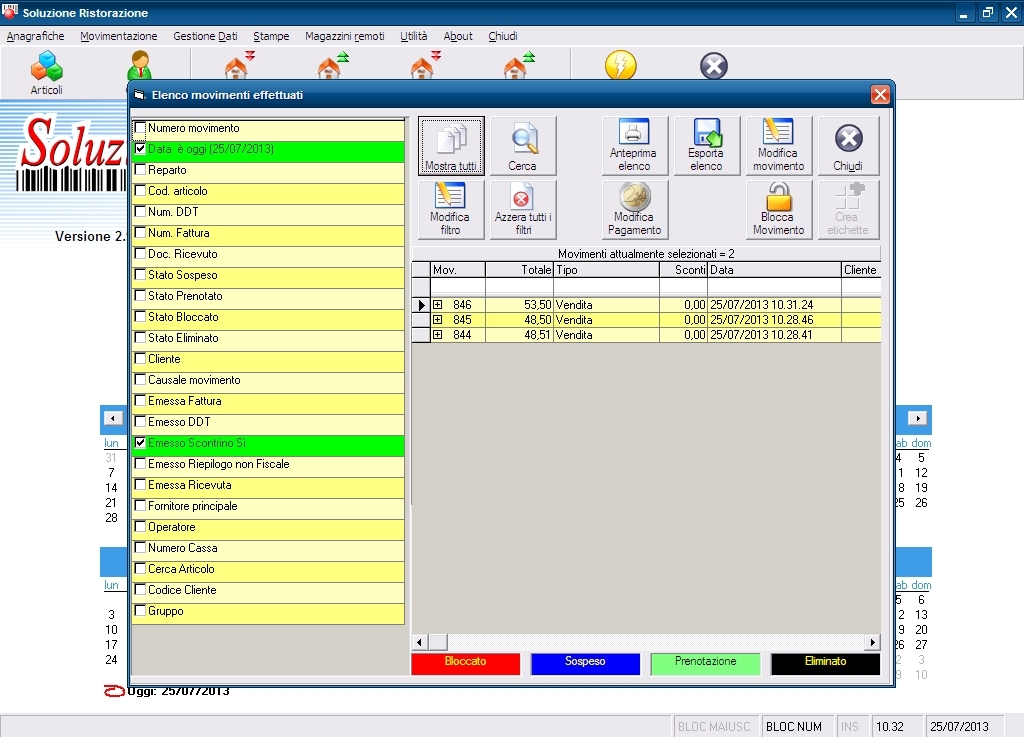Open the Utilità menu

click(x=414, y=36)
